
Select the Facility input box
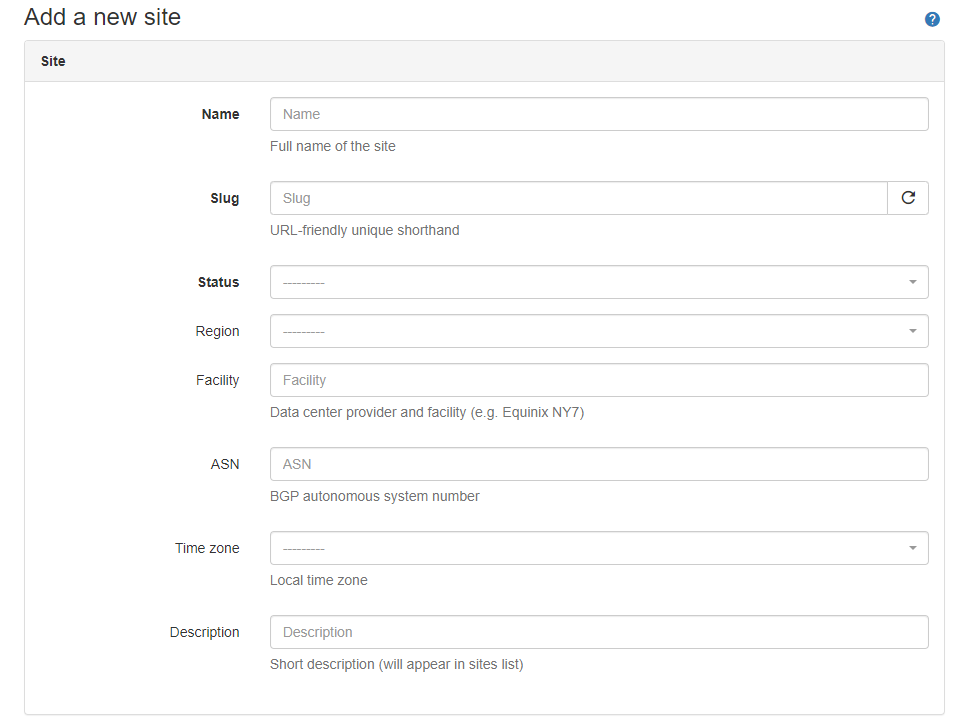point(598,380)
